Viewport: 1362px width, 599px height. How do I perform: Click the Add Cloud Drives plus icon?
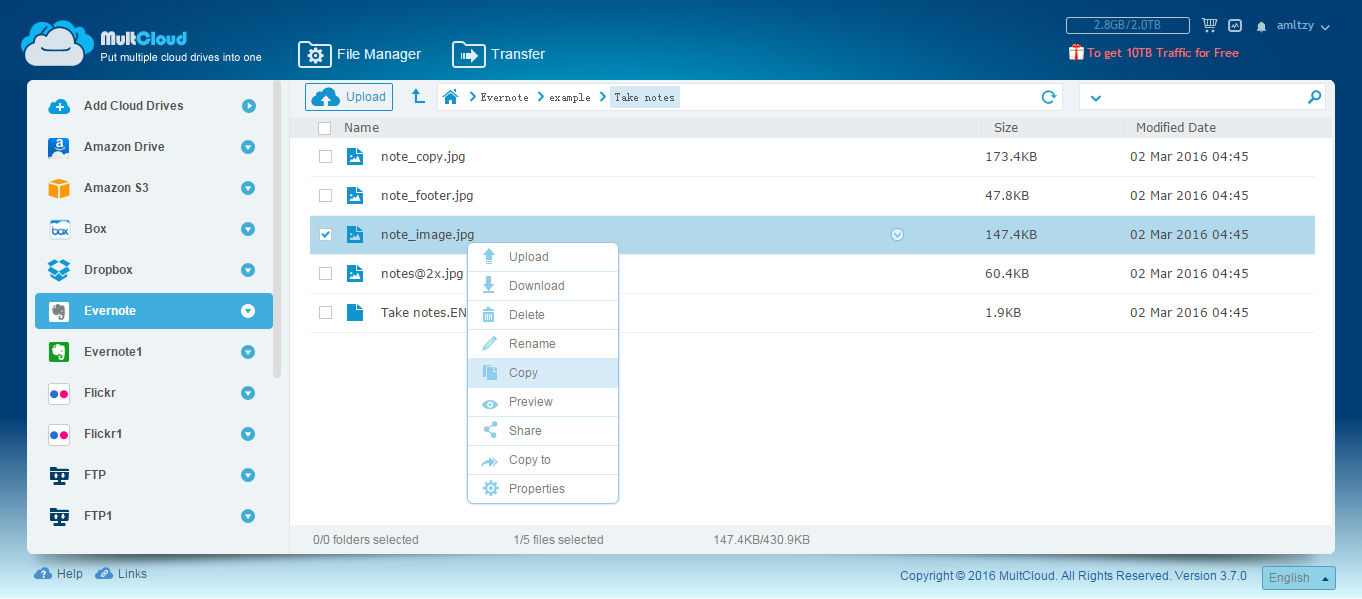(59, 106)
